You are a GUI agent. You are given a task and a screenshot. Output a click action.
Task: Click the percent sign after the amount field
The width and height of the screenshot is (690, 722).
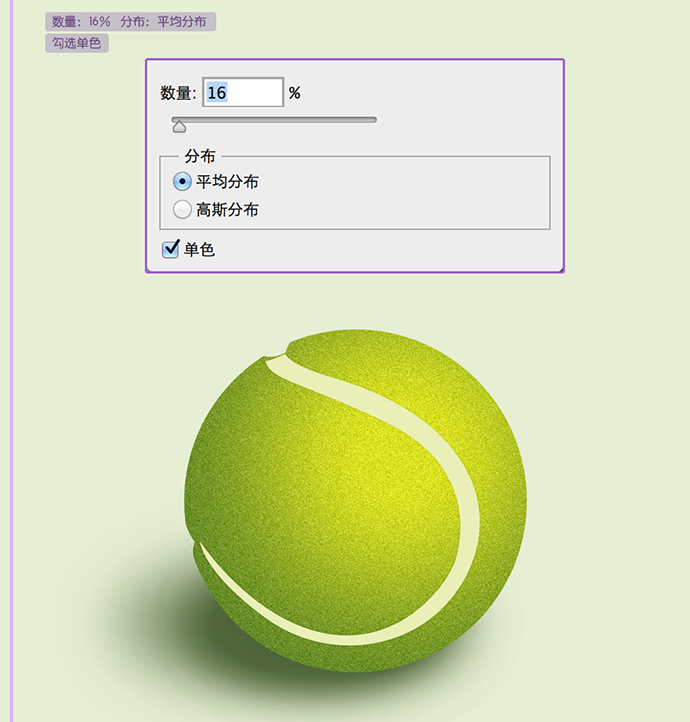[295, 93]
